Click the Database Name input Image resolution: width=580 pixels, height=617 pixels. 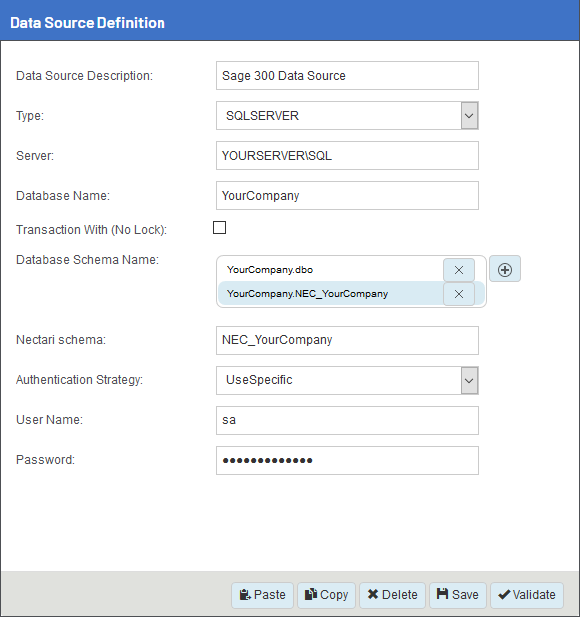[x=347, y=196]
